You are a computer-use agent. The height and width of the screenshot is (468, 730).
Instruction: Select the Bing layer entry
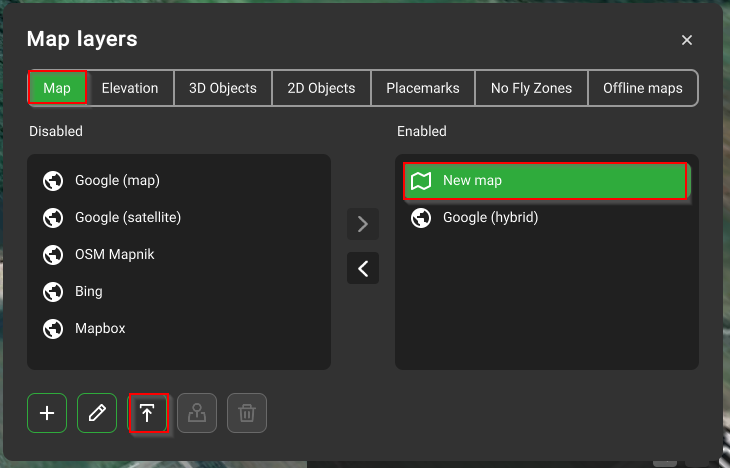coord(89,291)
